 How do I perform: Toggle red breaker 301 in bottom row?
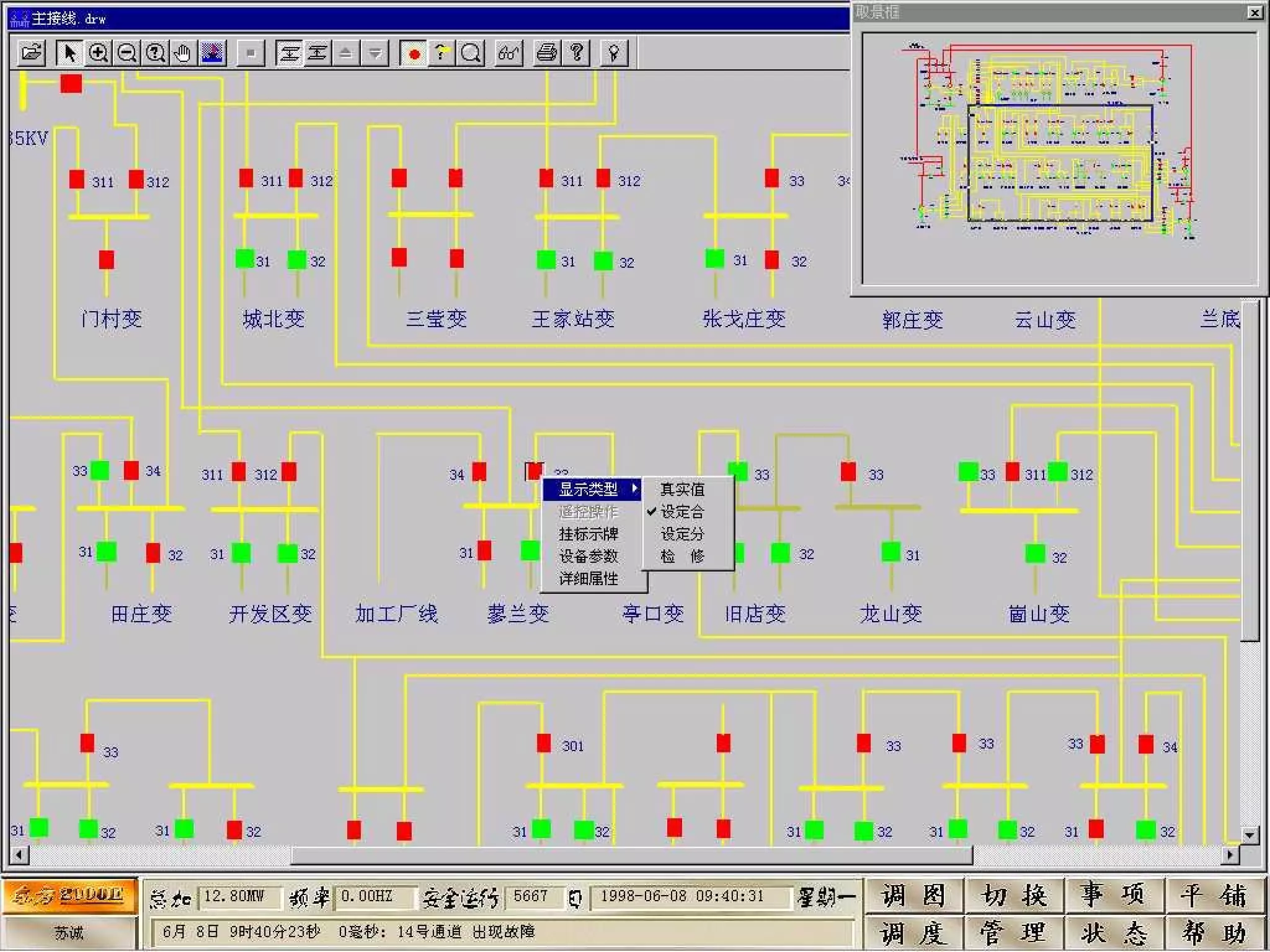click(544, 743)
